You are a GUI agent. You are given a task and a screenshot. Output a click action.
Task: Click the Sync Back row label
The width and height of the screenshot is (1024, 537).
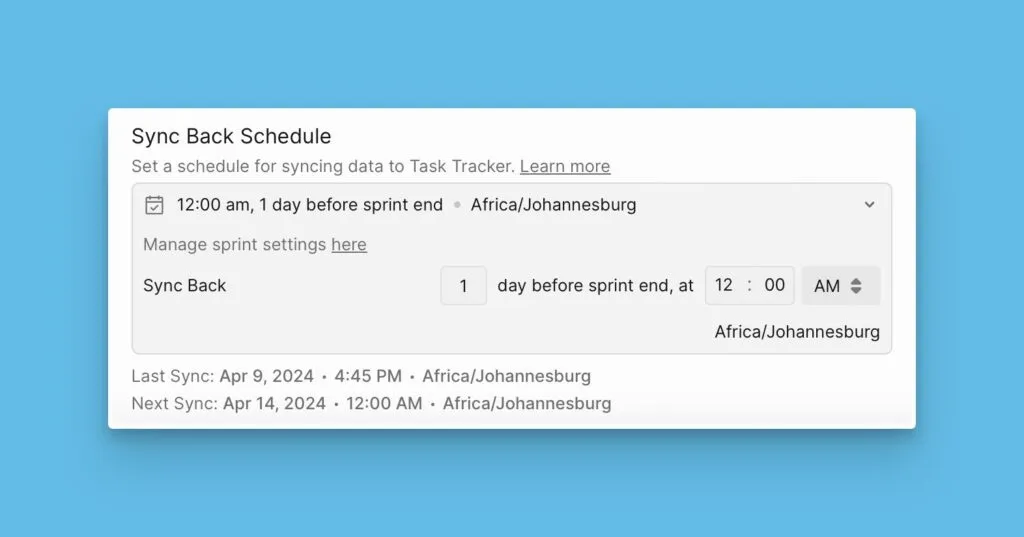185,286
